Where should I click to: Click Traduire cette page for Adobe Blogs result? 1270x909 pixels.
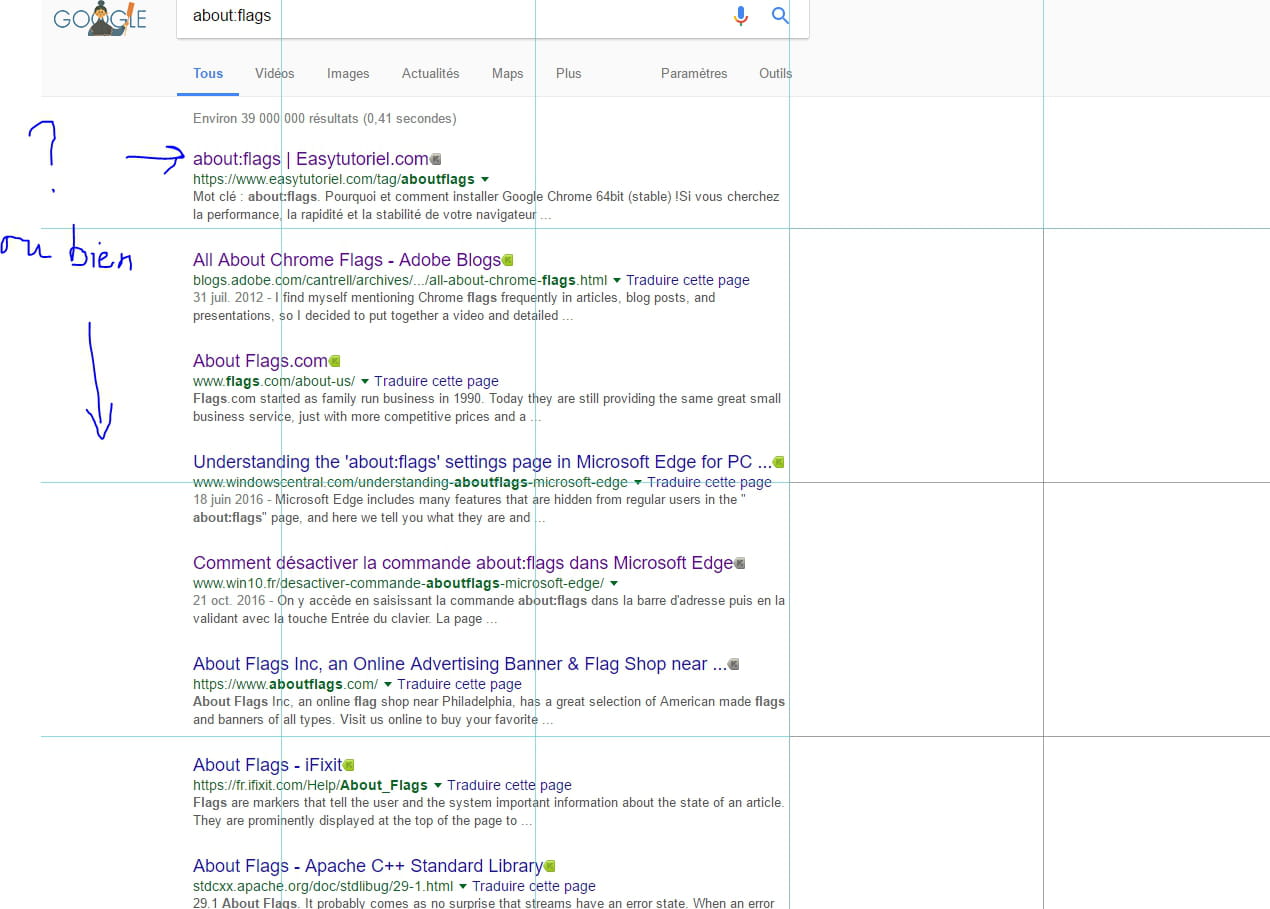pos(688,281)
